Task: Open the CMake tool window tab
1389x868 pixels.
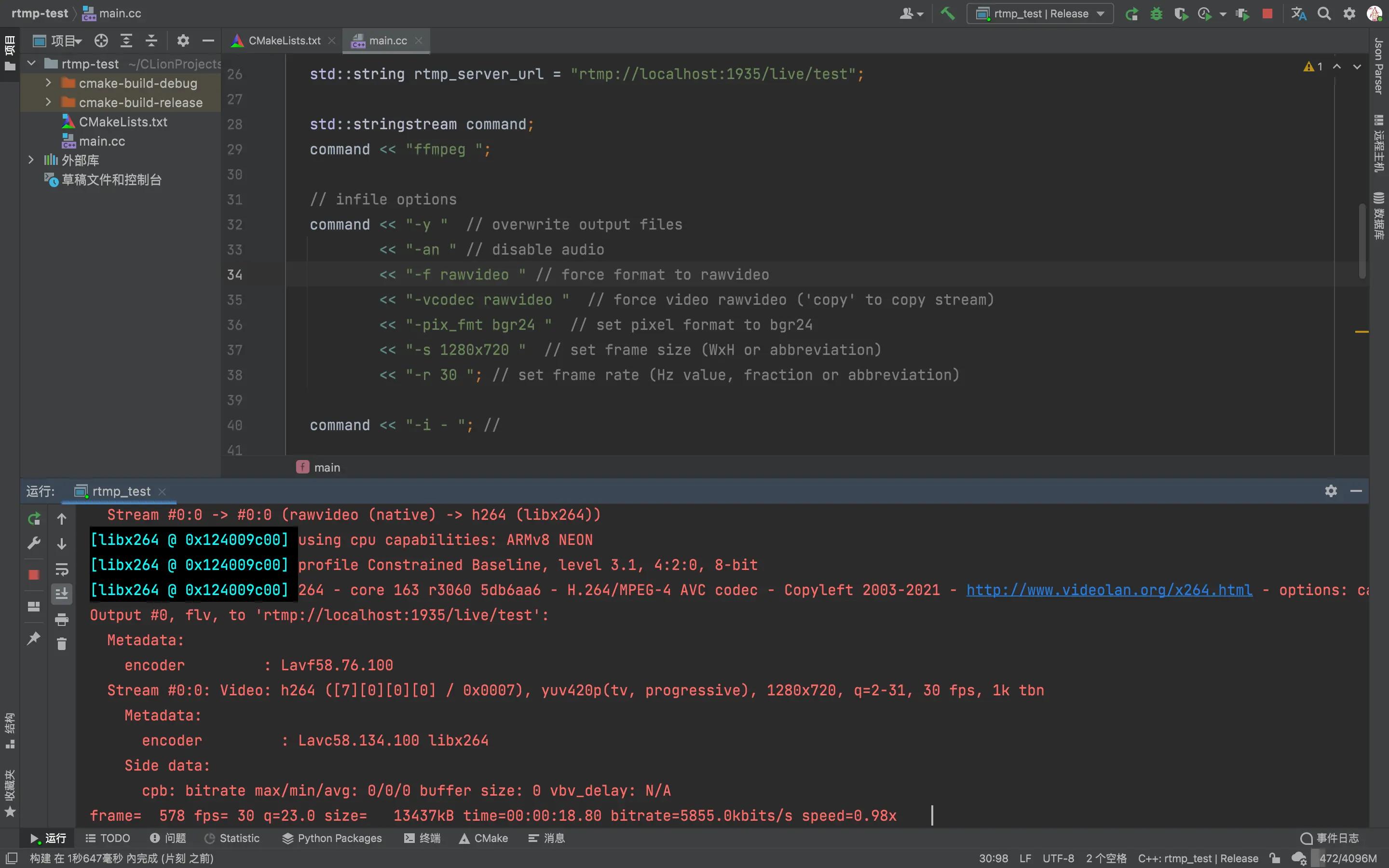Action: pyautogui.click(x=484, y=838)
